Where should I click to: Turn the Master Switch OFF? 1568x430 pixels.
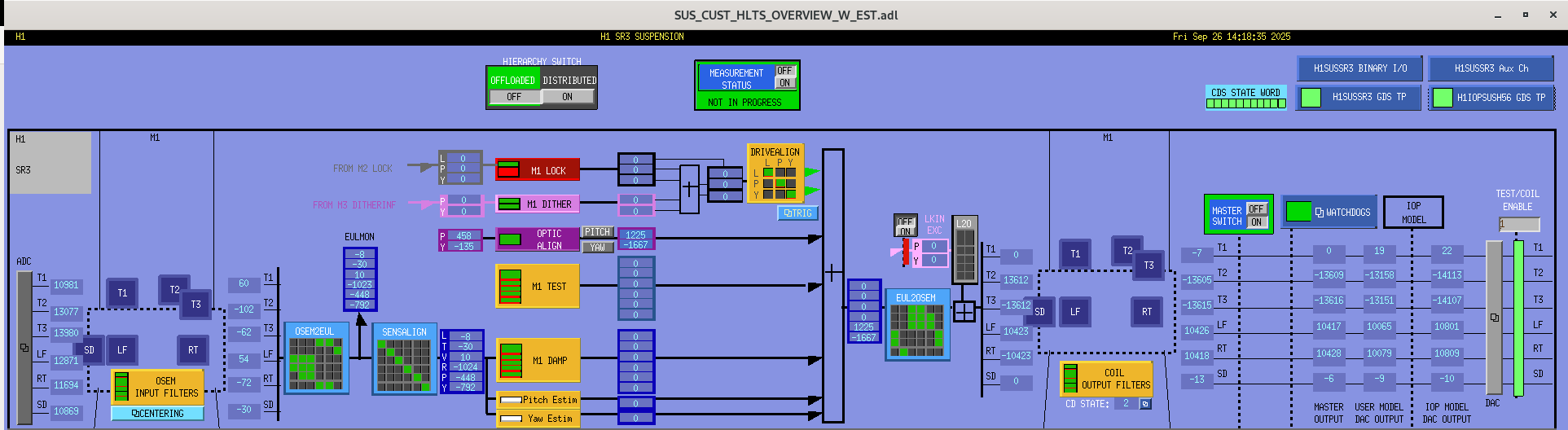pyautogui.click(x=1257, y=209)
